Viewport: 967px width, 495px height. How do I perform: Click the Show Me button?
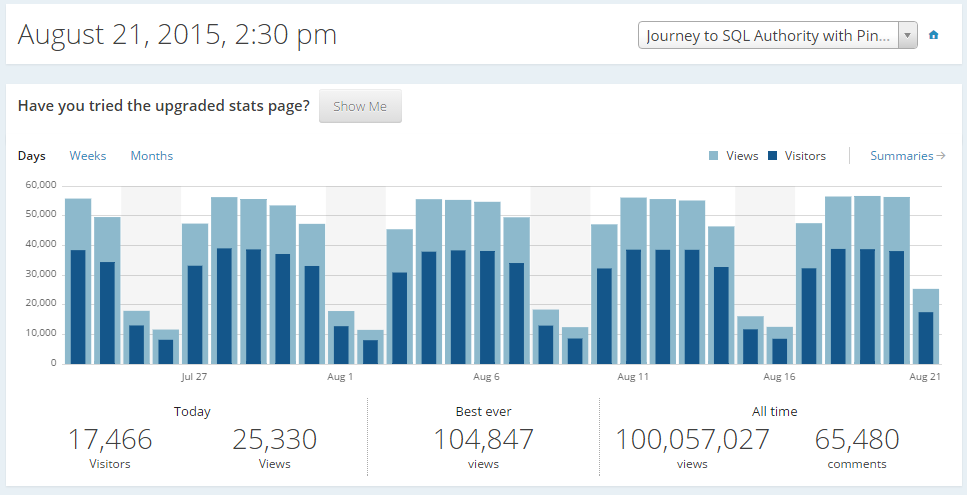[360, 107]
